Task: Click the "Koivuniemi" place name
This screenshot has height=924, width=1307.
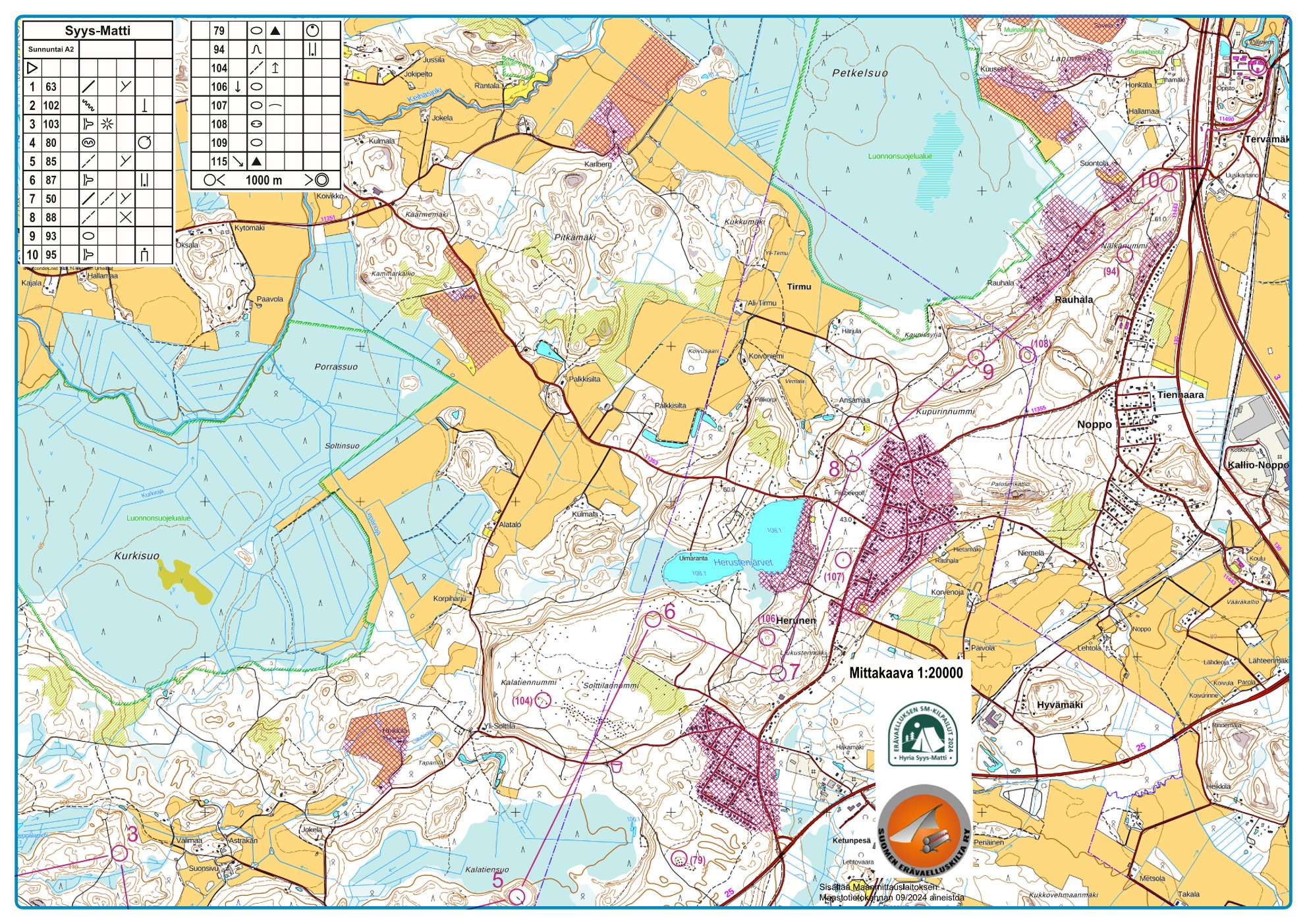Action: tap(766, 356)
